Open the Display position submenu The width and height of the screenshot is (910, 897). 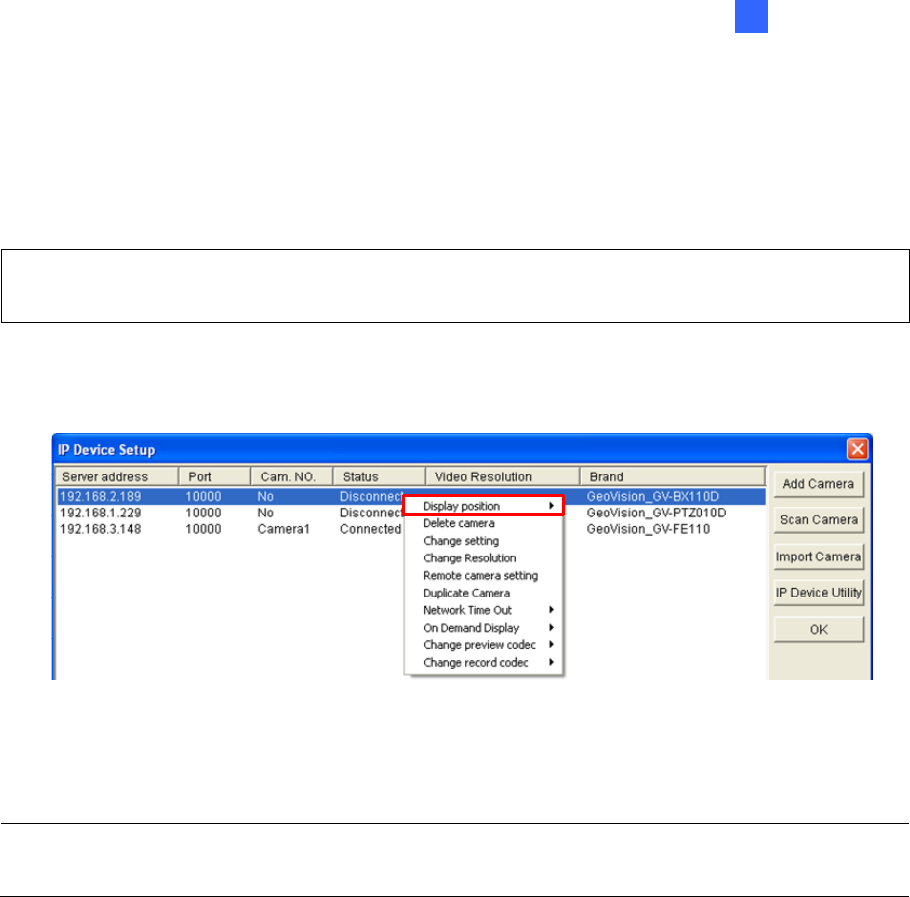[x=483, y=506]
